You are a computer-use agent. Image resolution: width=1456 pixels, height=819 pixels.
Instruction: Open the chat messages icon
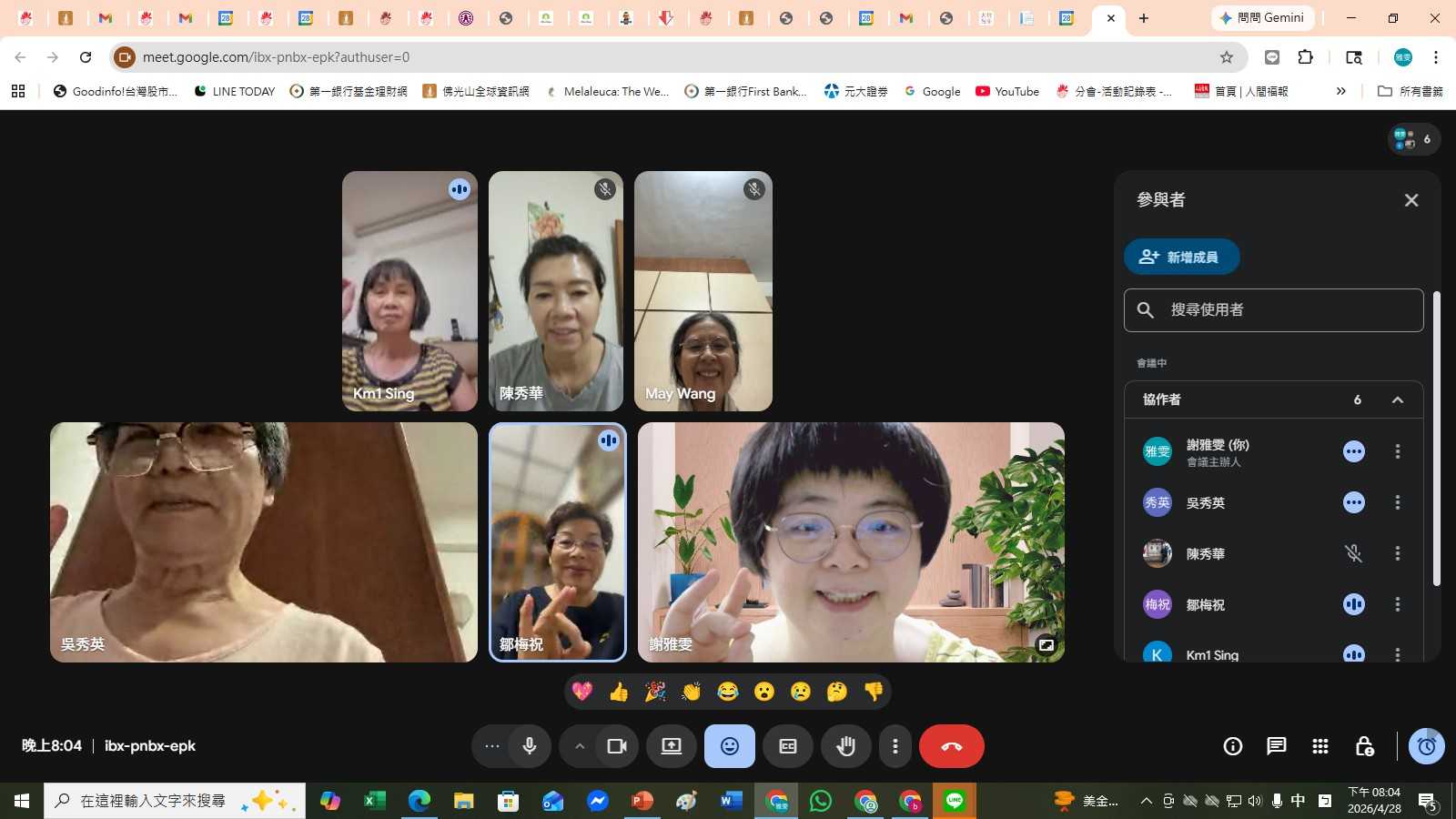[x=1276, y=746]
